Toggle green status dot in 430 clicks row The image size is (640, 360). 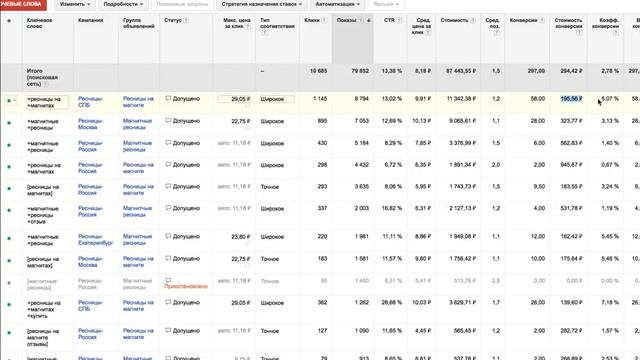click(9, 145)
